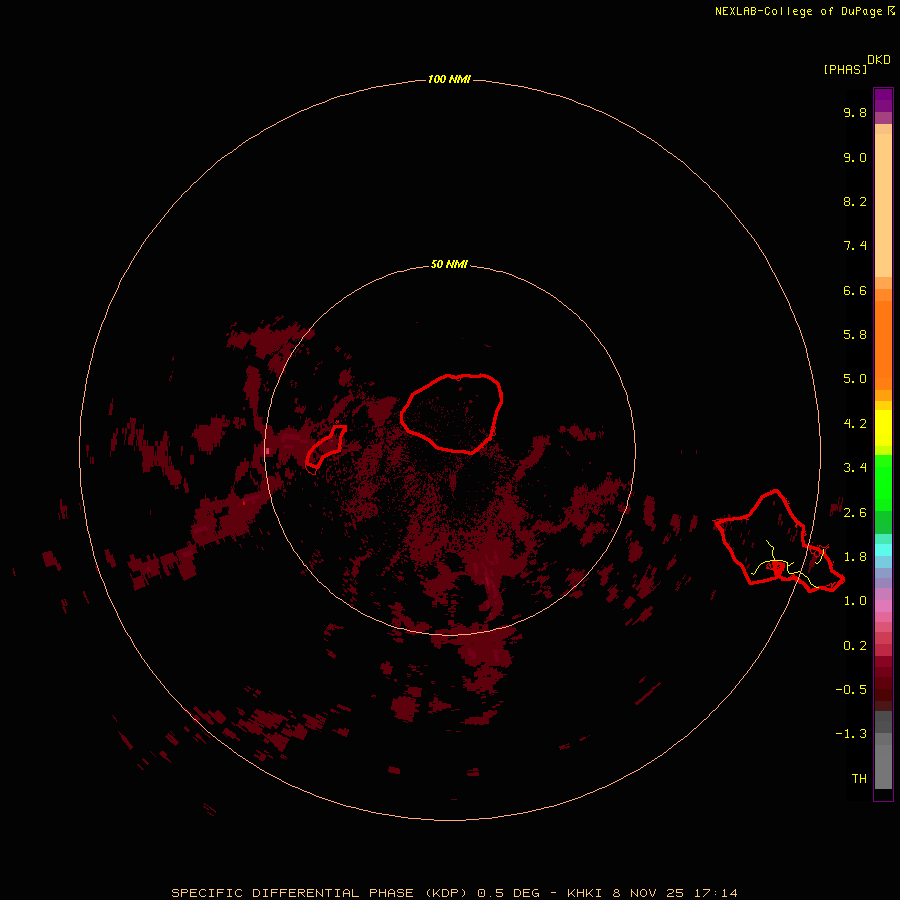Viewport: 900px width, 900px height.
Task: Click the -0.5 colorbar value label
Action: (x=851, y=689)
